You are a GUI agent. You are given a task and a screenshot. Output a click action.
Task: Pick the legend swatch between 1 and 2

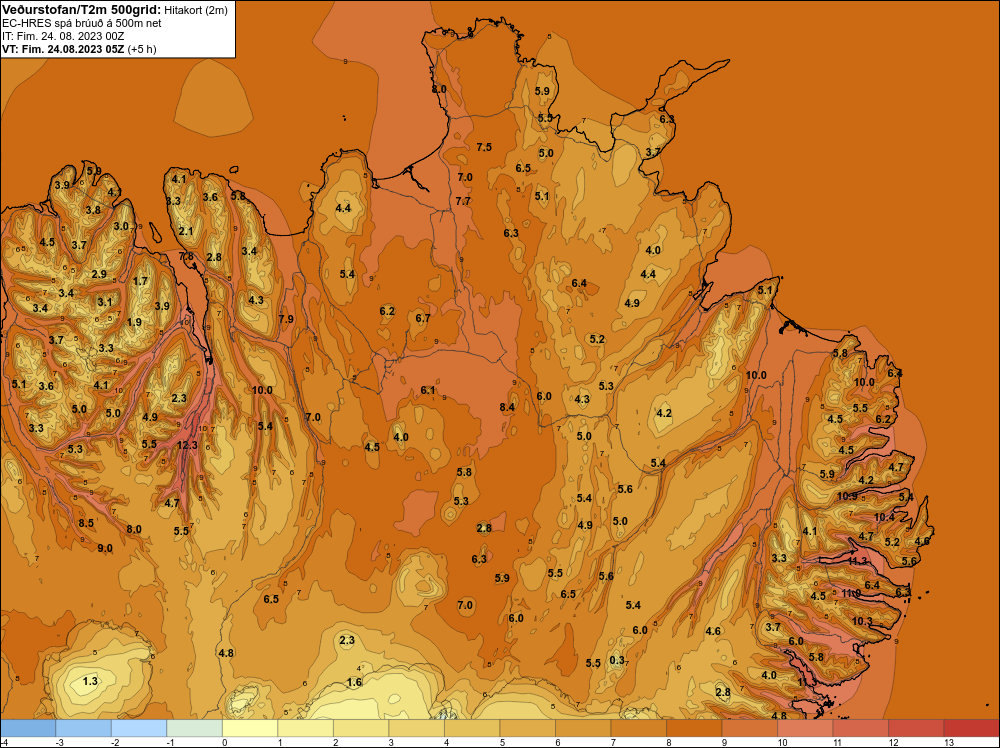305,728
